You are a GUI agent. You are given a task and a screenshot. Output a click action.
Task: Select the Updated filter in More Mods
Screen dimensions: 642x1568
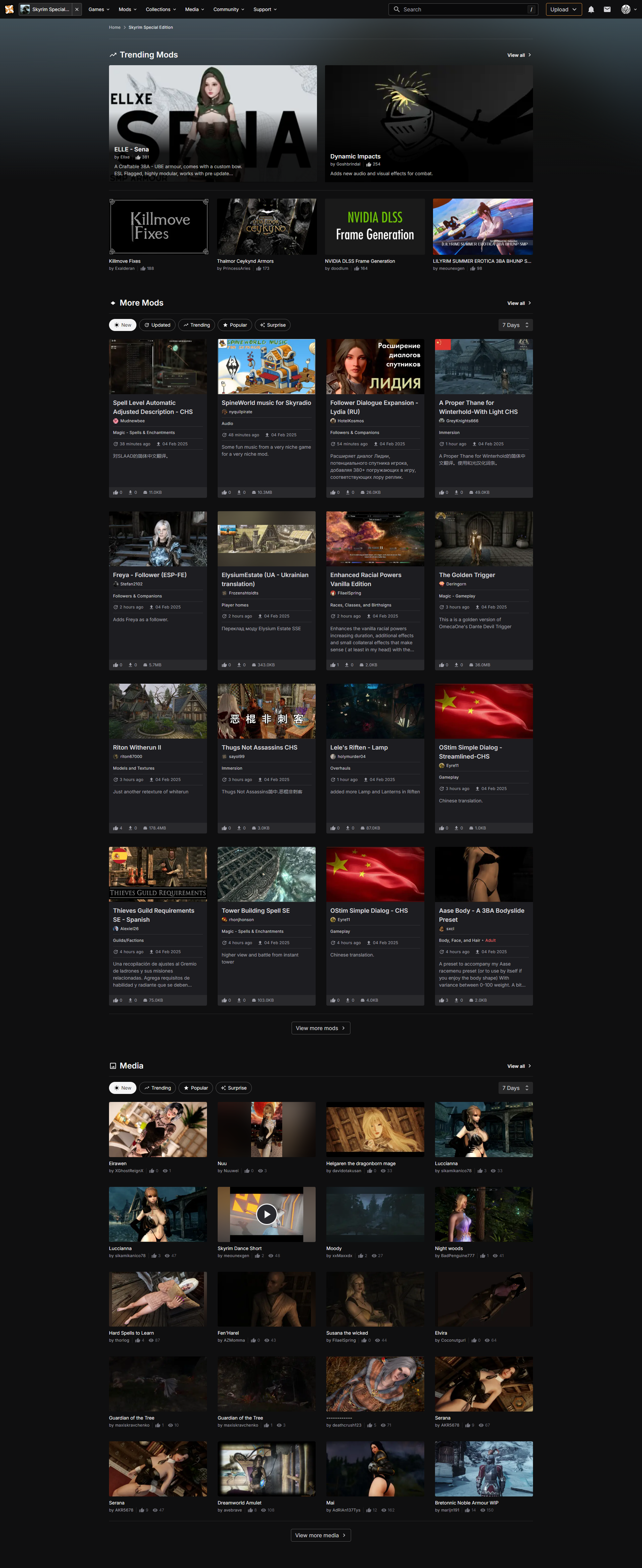pyautogui.click(x=157, y=325)
